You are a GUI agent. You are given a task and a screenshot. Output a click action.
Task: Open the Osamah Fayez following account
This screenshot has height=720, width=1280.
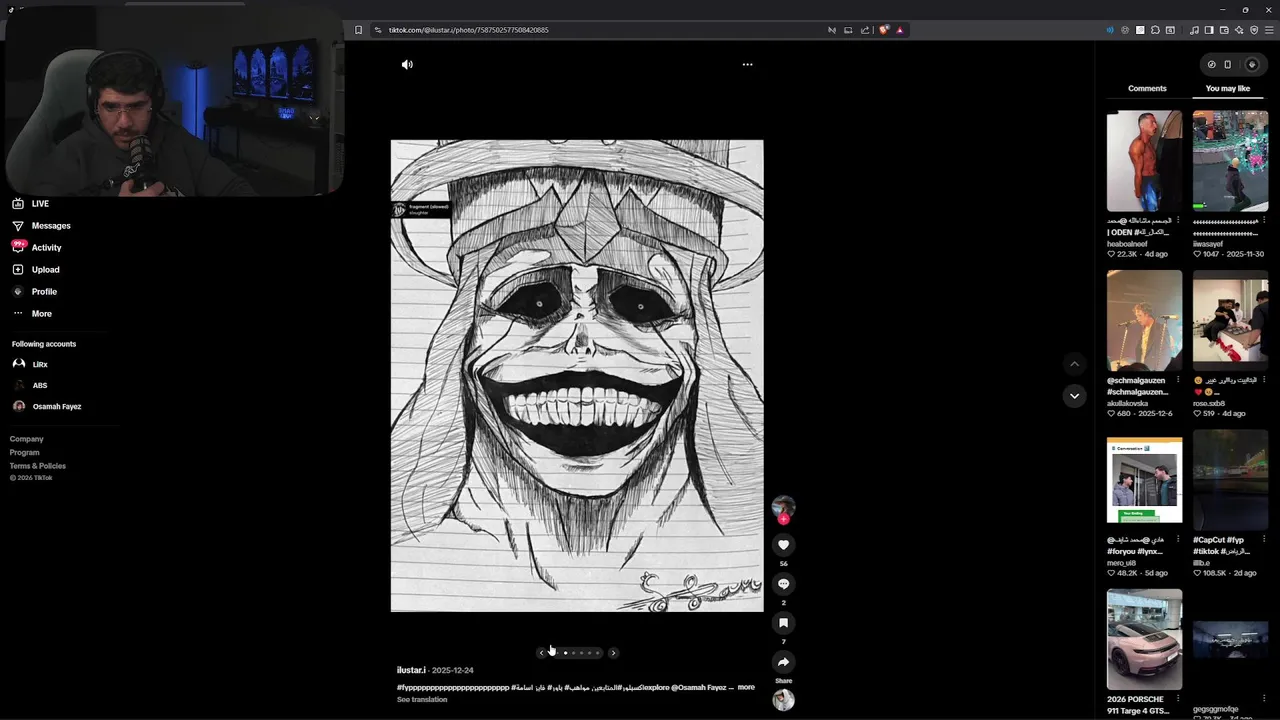coord(47,406)
